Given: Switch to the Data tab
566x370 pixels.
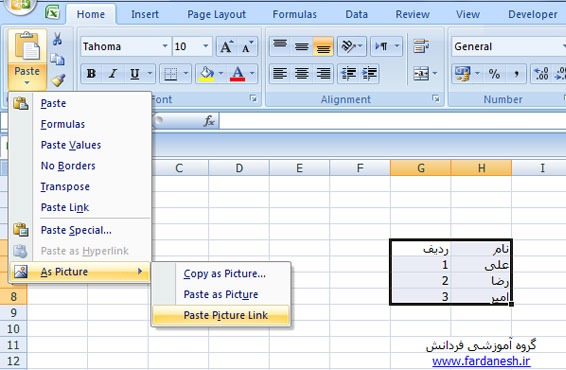Looking at the screenshot, I should click(357, 14).
